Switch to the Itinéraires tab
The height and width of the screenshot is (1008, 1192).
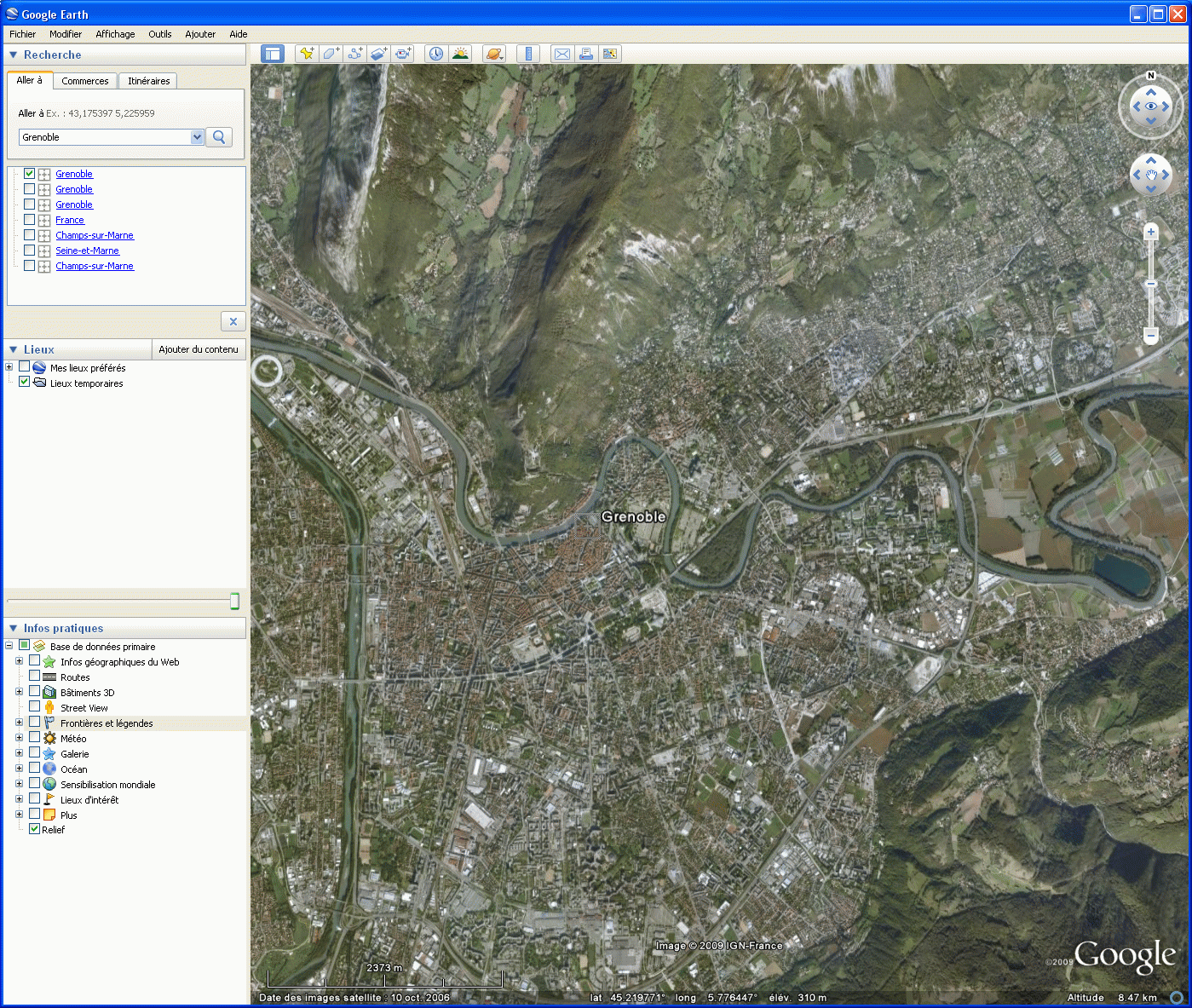point(149,81)
